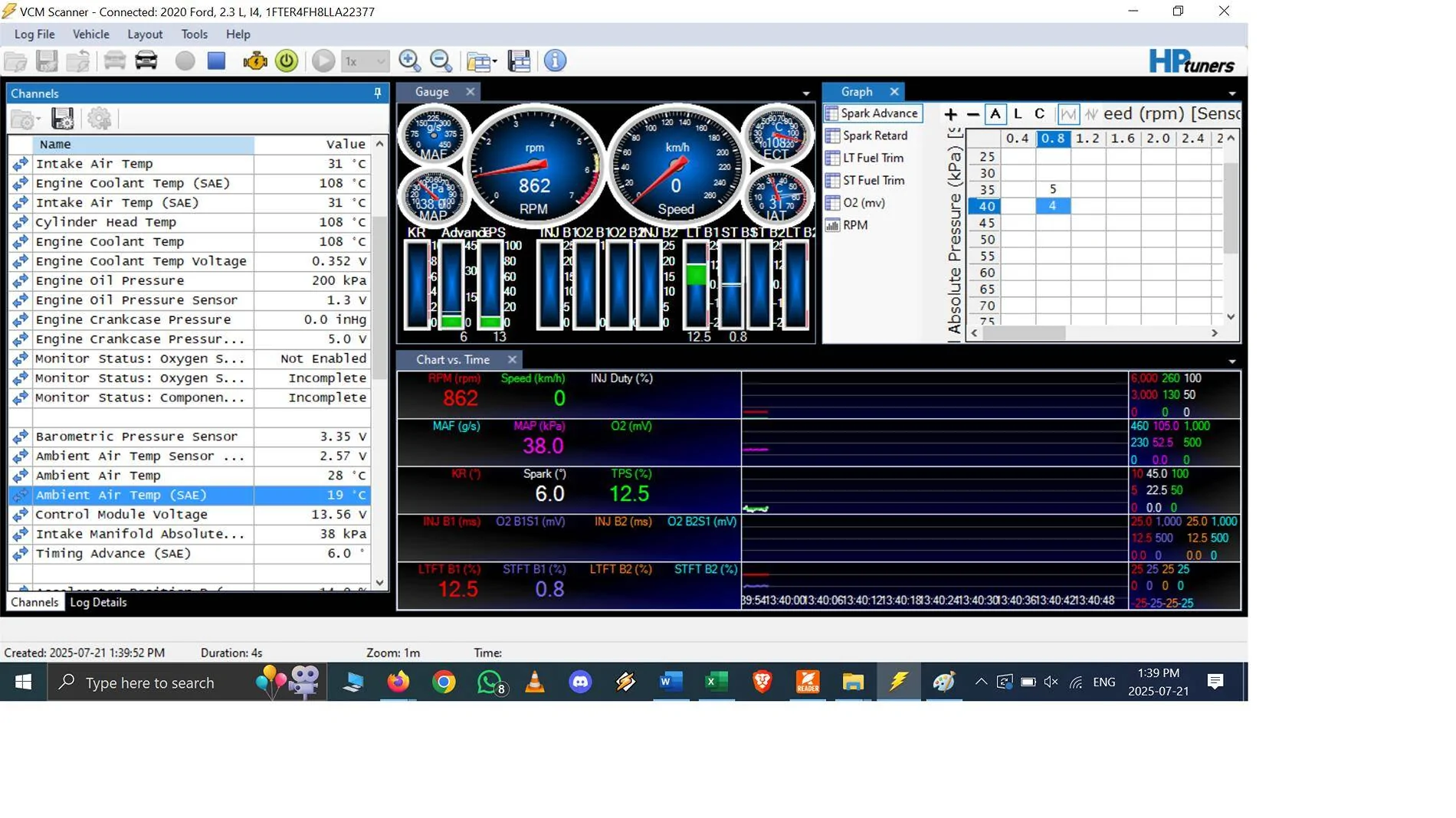The height and width of the screenshot is (818, 1456).
Task: Click the minus button in graph toolbar
Action: pos(972,114)
